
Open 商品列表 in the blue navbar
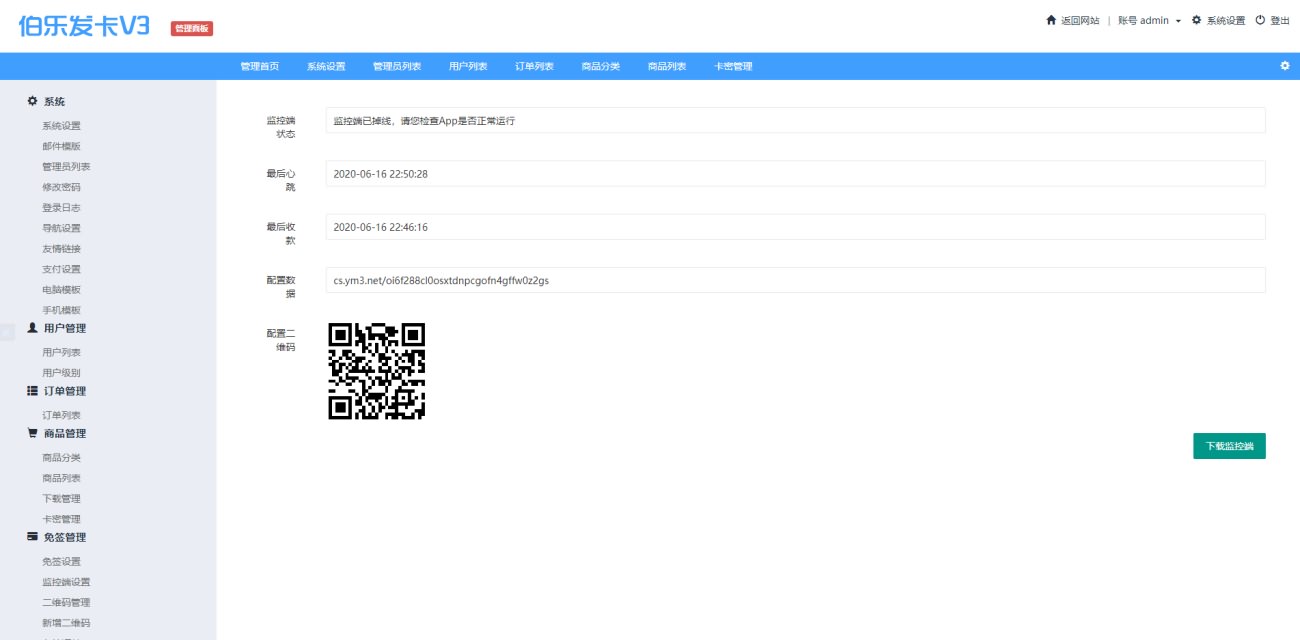click(667, 66)
